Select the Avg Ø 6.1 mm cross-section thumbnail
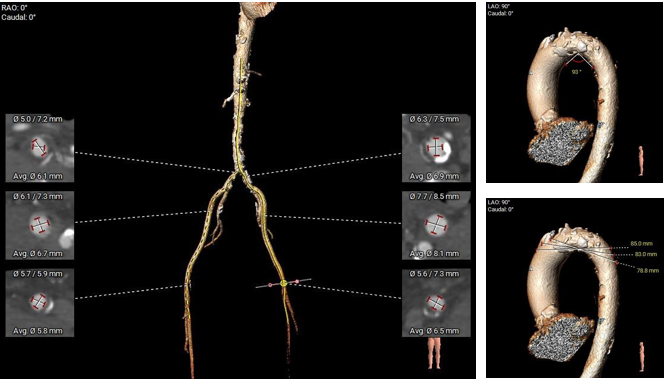The width and height of the screenshot is (667, 379). (40, 148)
